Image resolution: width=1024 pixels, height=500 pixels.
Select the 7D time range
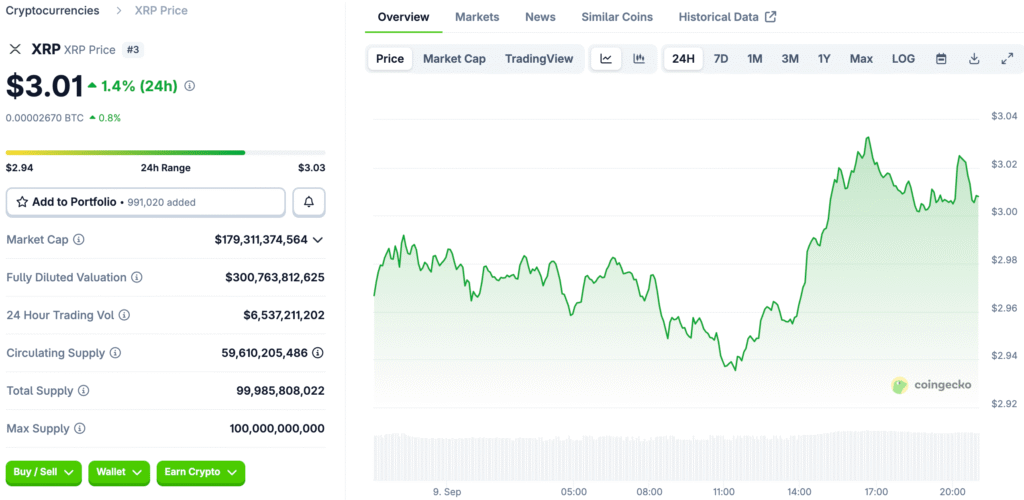pyautogui.click(x=720, y=59)
